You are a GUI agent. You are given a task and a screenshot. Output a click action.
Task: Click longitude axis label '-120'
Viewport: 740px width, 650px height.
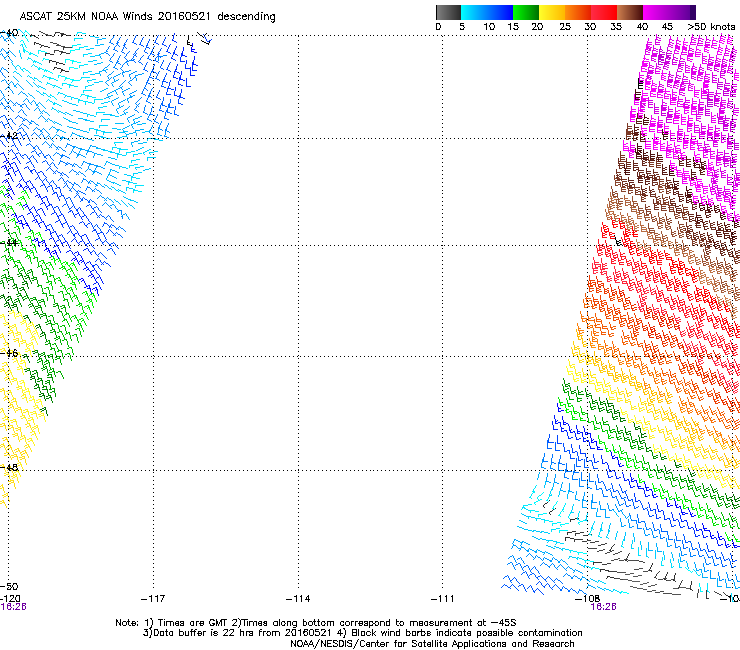(x=10, y=599)
